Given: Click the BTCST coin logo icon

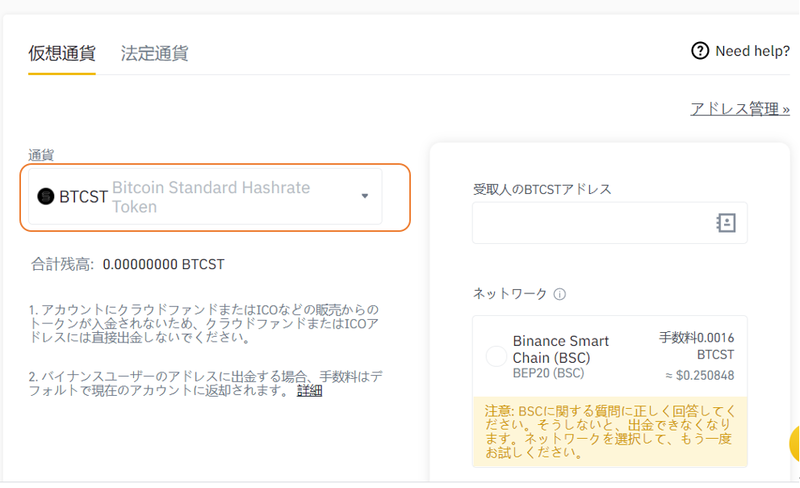Looking at the screenshot, I should coord(46,196).
